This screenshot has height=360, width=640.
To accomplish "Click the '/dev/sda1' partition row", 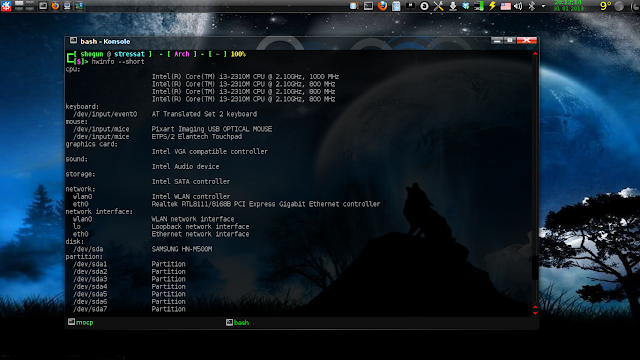I will coord(129,264).
